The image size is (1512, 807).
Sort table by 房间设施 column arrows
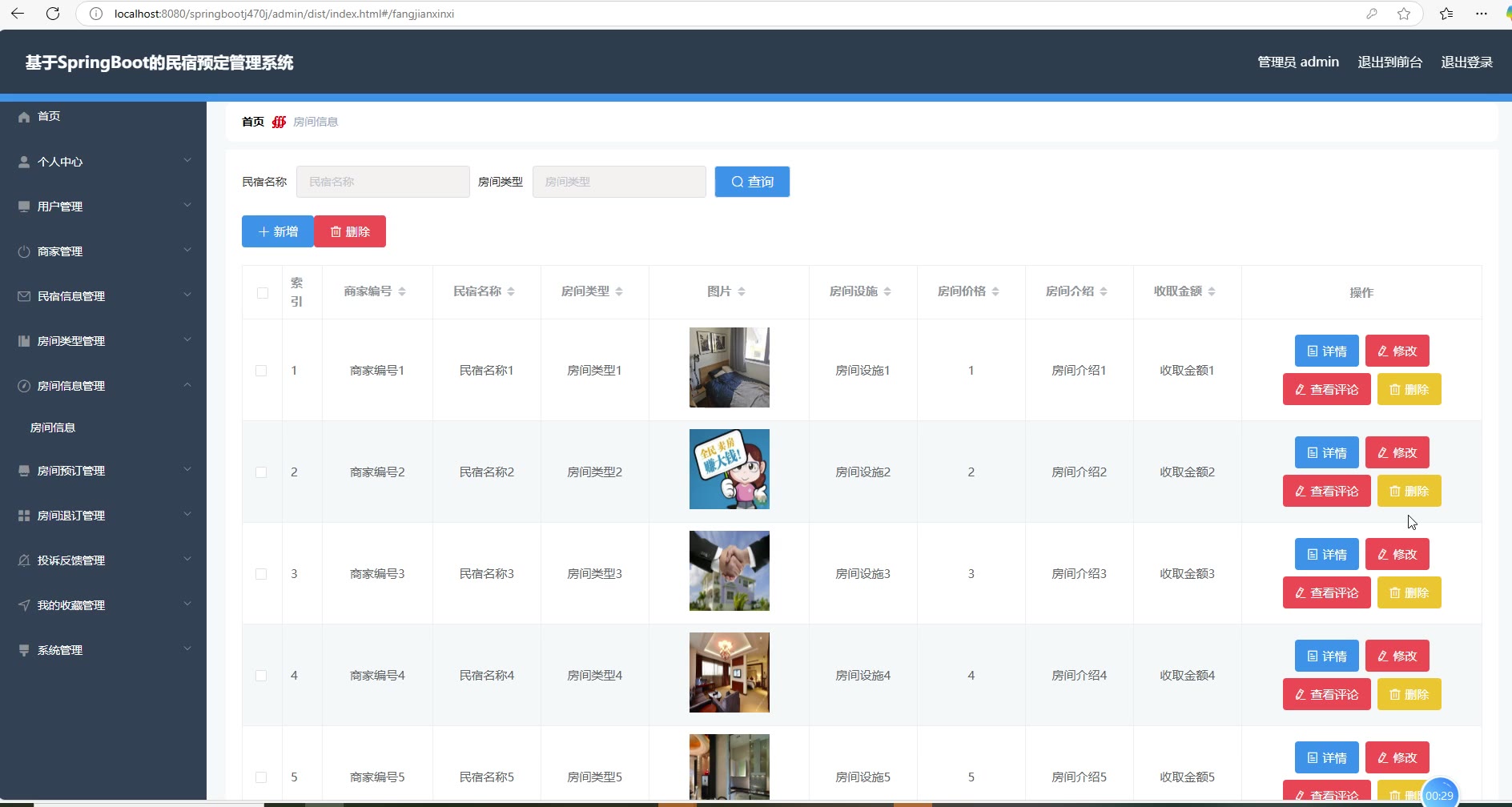pos(887,291)
